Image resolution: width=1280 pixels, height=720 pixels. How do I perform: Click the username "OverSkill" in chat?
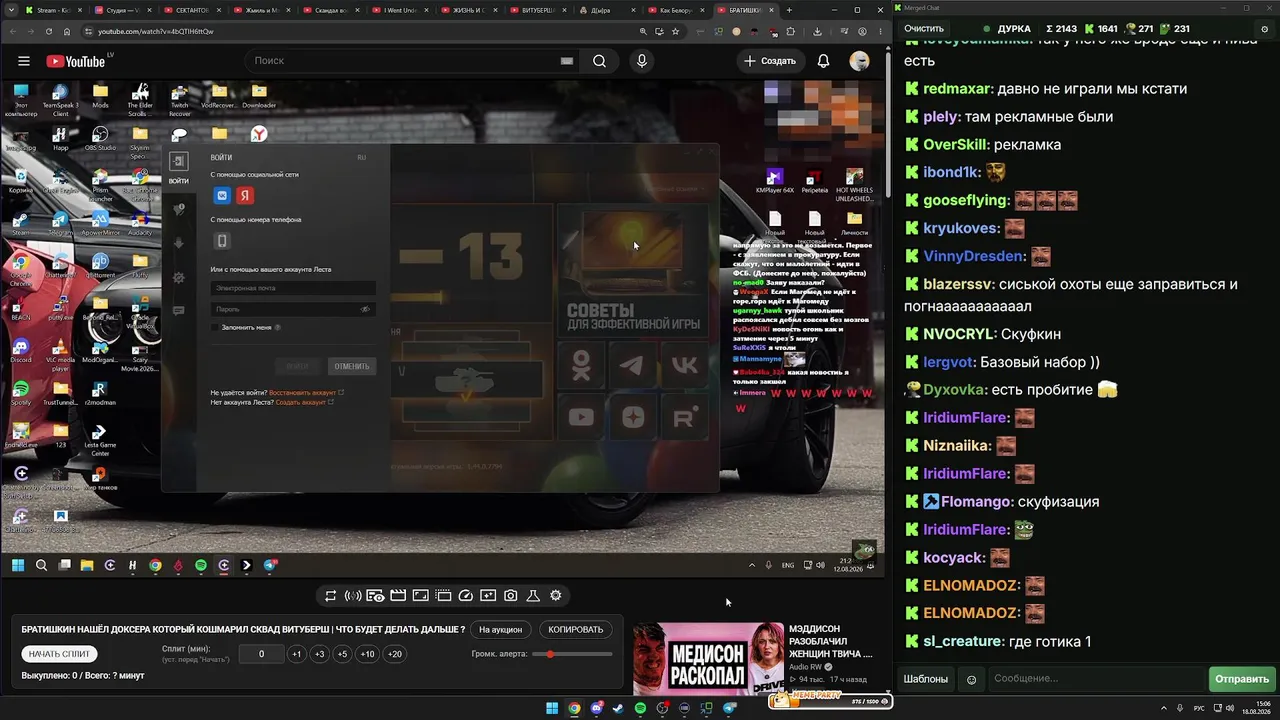point(955,145)
